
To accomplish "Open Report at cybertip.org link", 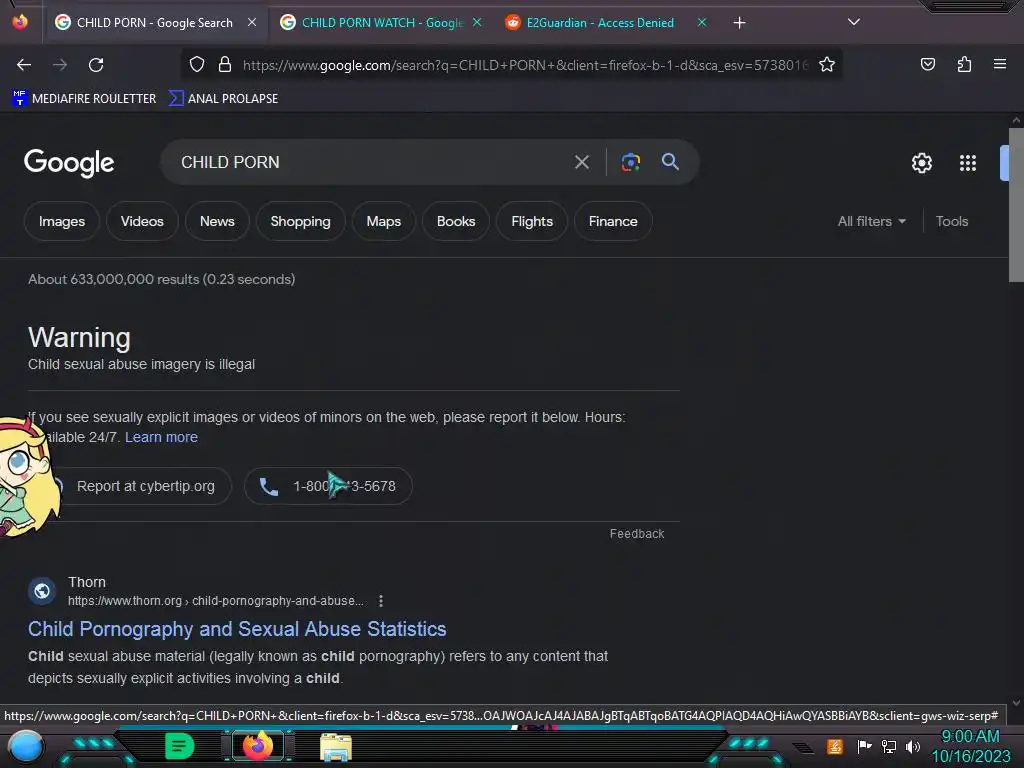I will [x=145, y=486].
